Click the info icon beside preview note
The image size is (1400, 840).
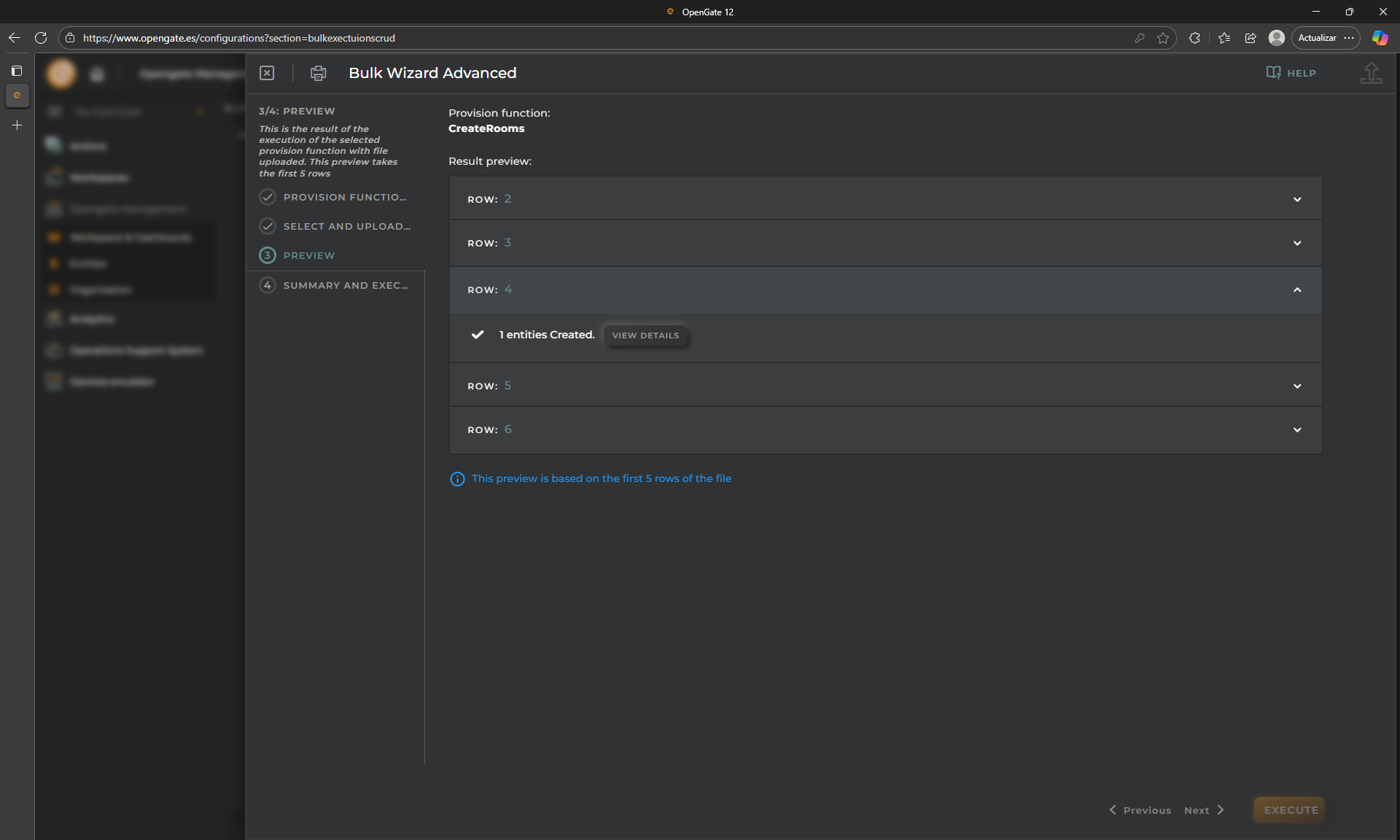pos(457,479)
